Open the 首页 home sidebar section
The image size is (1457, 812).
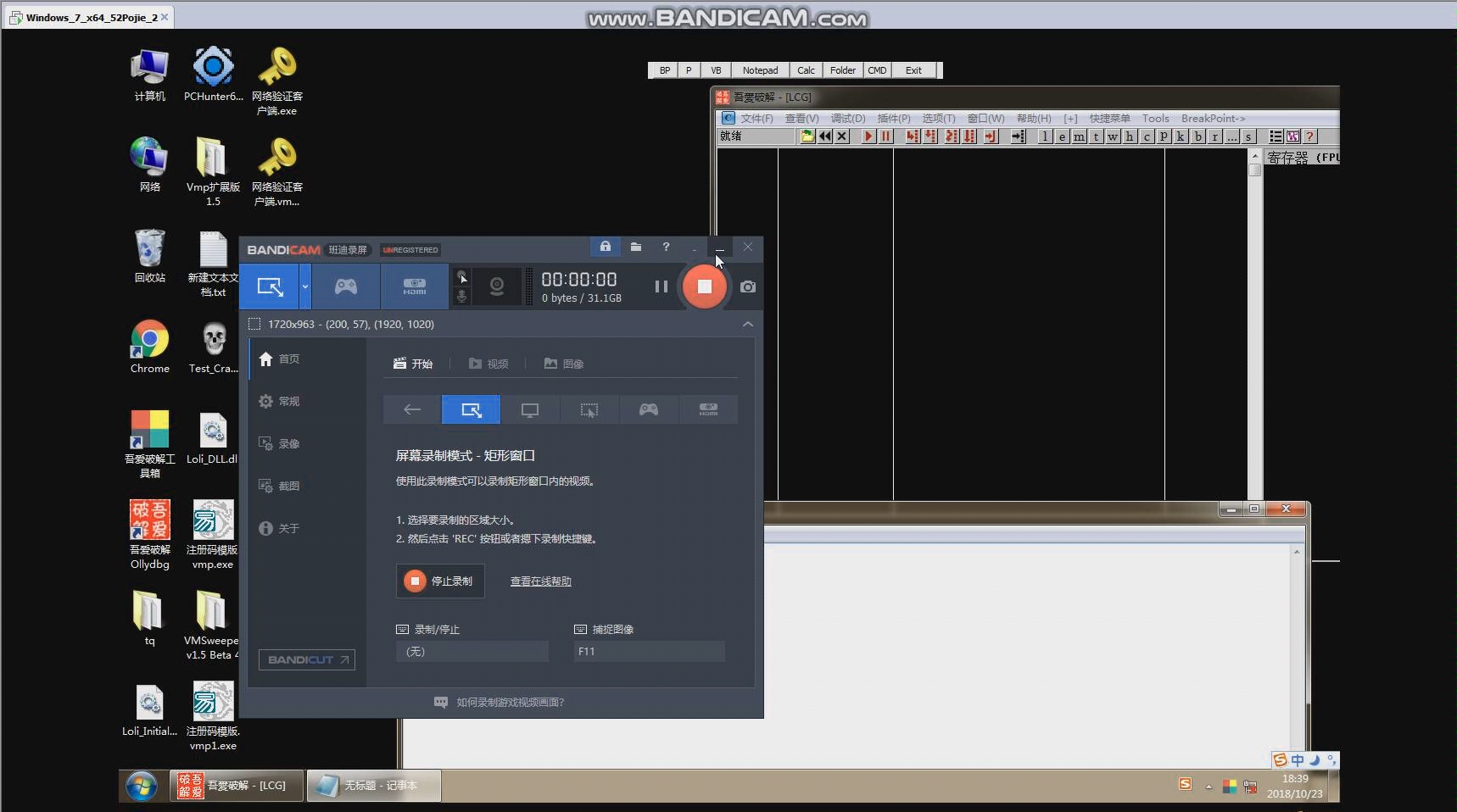pos(279,359)
